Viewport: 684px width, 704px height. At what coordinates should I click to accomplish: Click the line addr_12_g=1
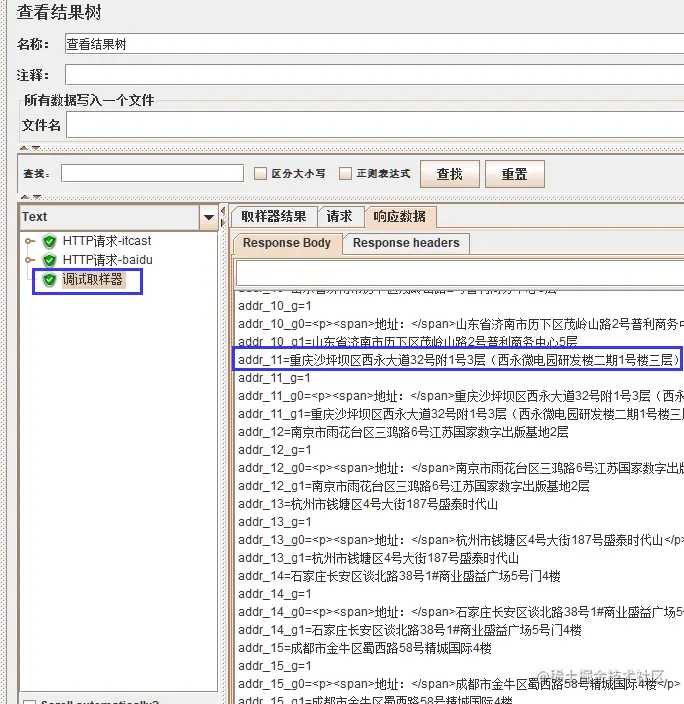click(x=274, y=450)
